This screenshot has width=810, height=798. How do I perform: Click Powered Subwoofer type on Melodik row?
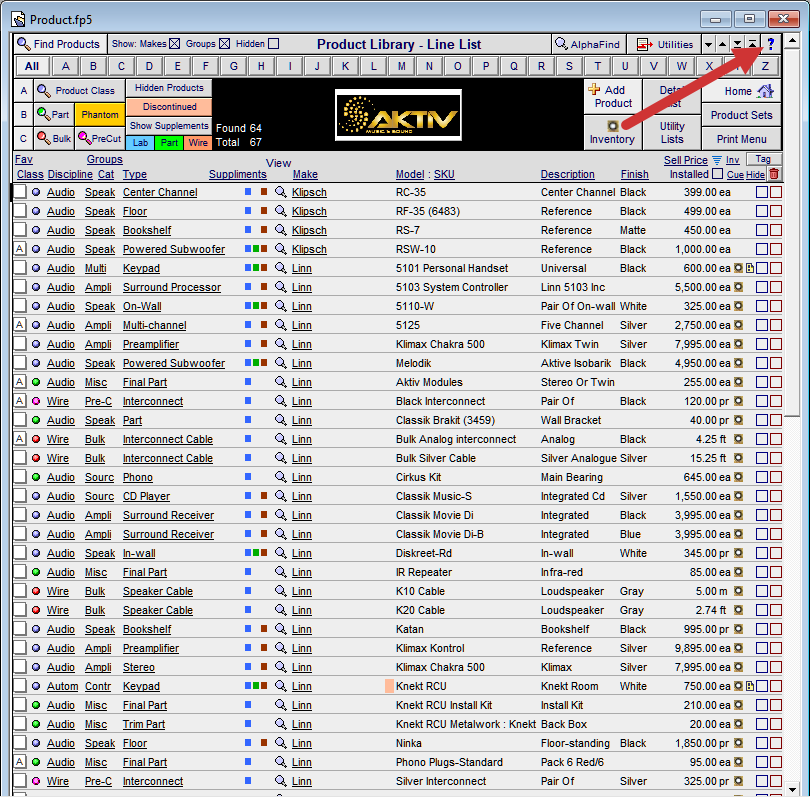coord(174,363)
